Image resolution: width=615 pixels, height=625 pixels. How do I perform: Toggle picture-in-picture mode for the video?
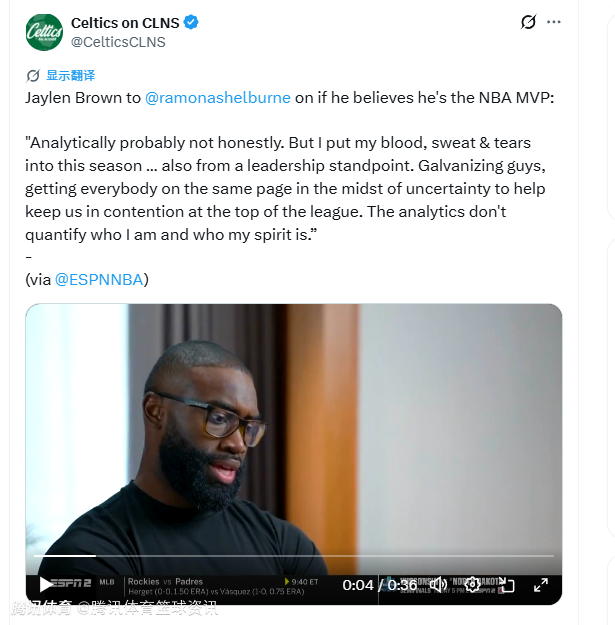coord(506,584)
